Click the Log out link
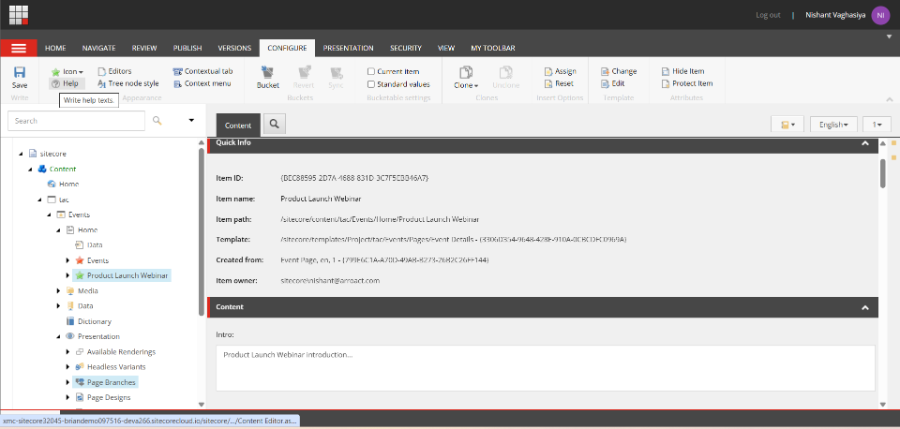Viewport: 900px width, 429px height. click(x=767, y=16)
